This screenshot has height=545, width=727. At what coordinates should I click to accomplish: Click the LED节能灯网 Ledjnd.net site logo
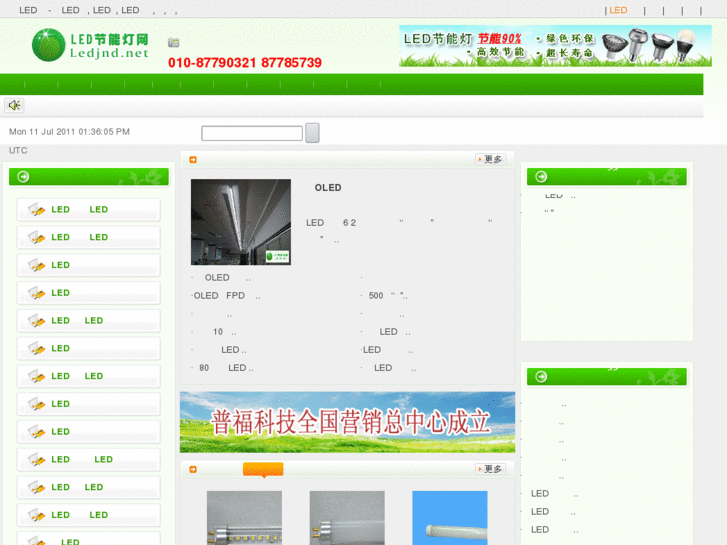[x=91, y=45]
